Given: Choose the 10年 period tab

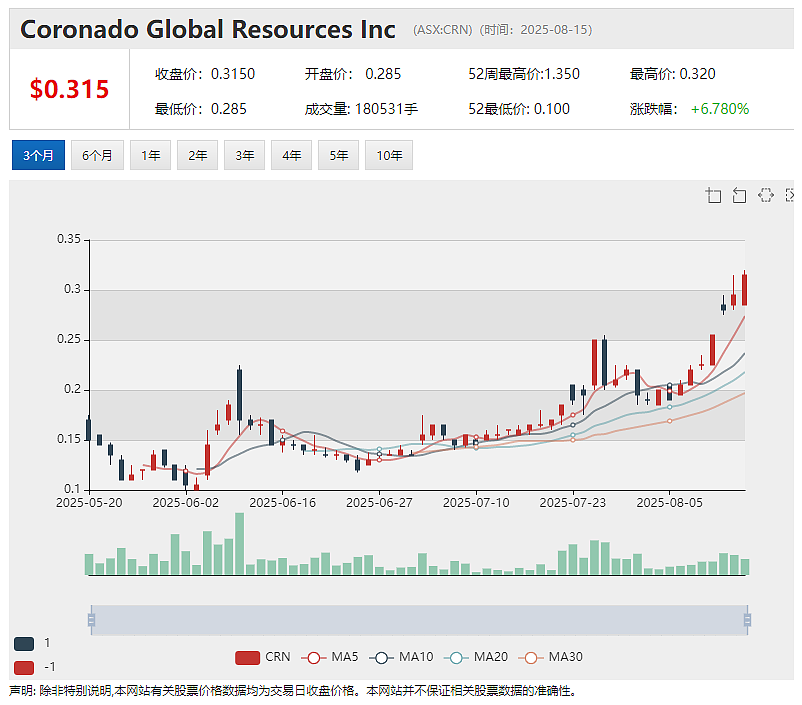Looking at the screenshot, I should [x=389, y=155].
